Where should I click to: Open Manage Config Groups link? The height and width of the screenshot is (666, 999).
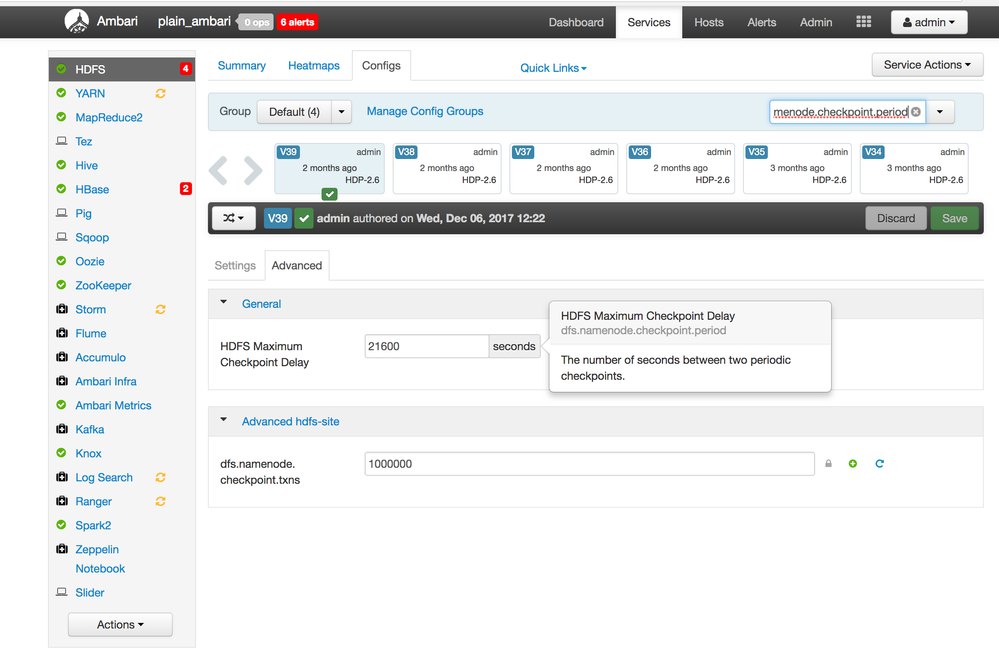point(425,112)
